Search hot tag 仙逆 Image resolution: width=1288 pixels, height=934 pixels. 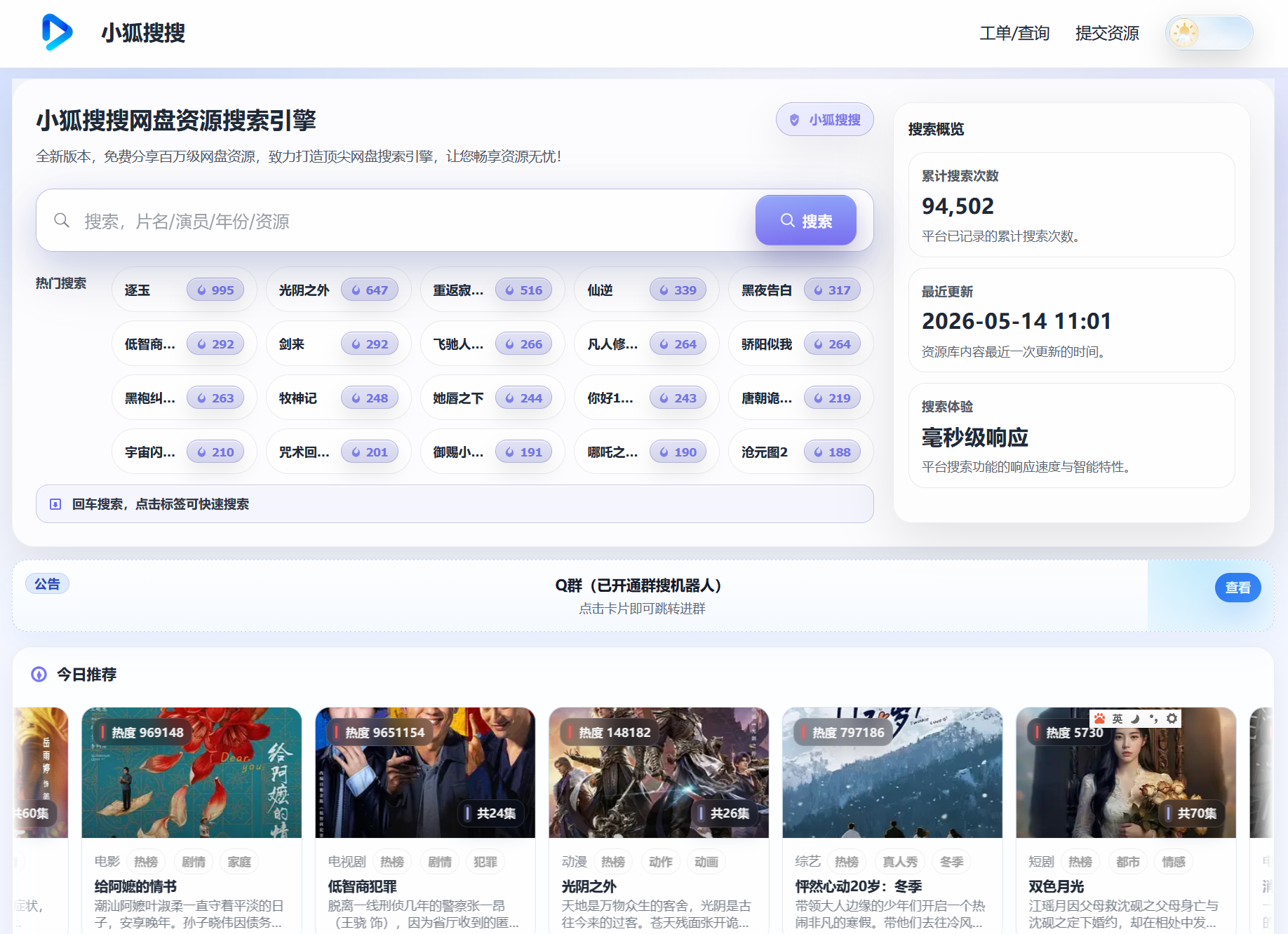[647, 290]
